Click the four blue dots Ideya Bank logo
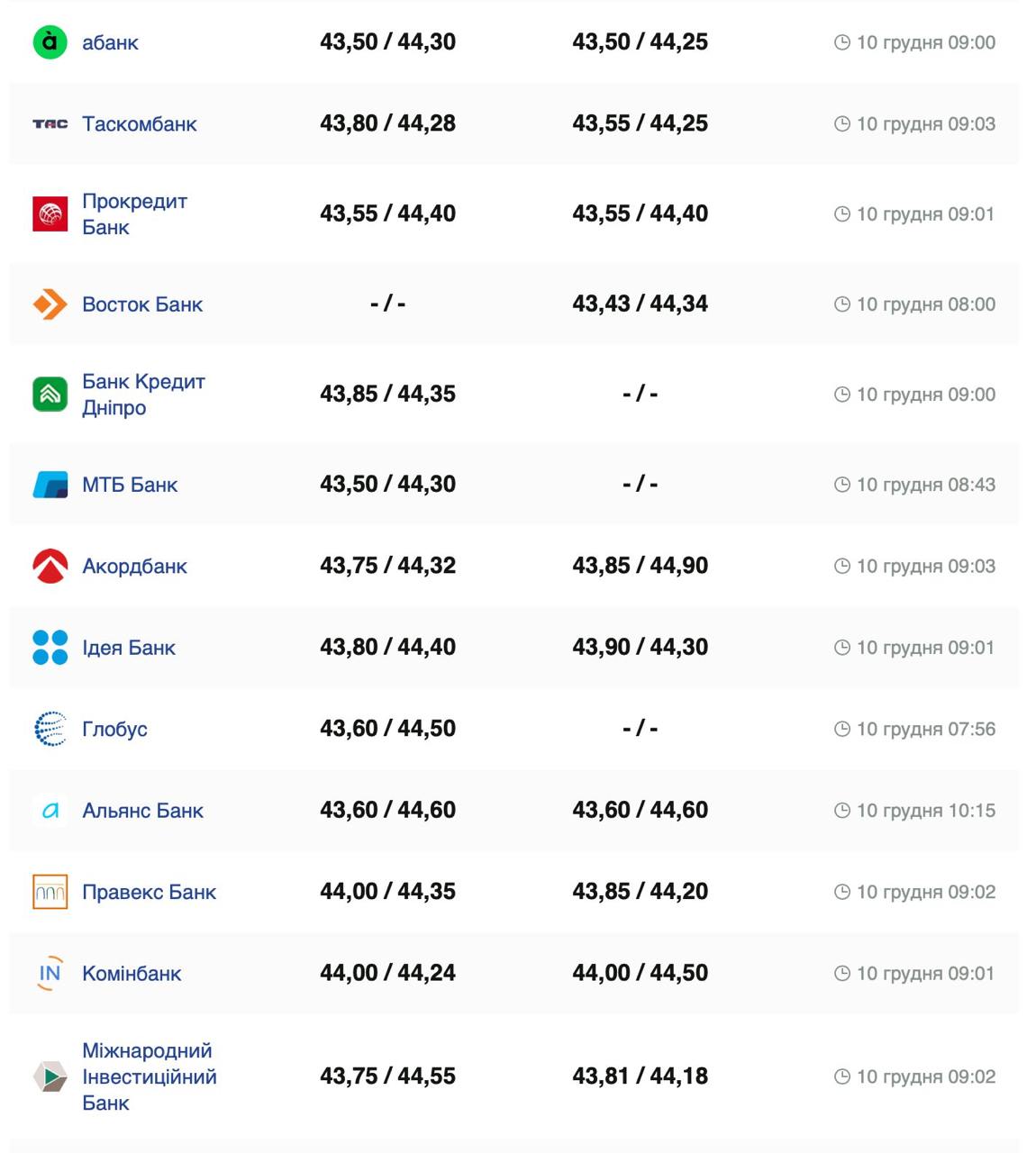This screenshot has width=1036, height=1153. 50,648
